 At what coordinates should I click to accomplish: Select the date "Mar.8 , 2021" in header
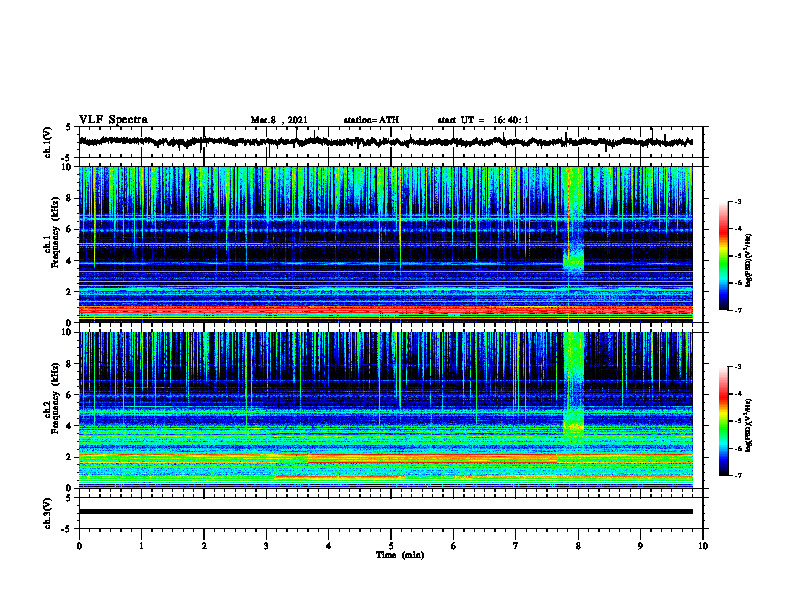pyautogui.click(x=279, y=120)
